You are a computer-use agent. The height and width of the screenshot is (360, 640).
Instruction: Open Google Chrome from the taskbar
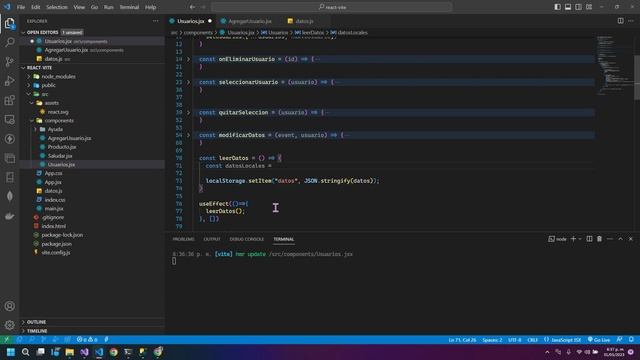click(113, 352)
